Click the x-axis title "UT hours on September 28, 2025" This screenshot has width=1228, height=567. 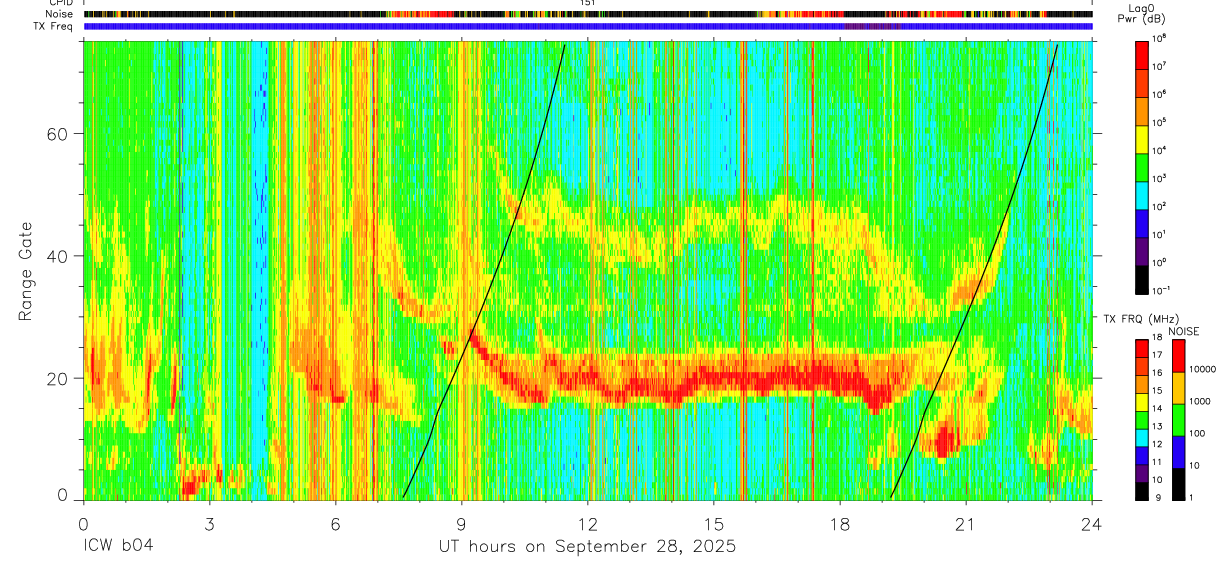[587, 547]
